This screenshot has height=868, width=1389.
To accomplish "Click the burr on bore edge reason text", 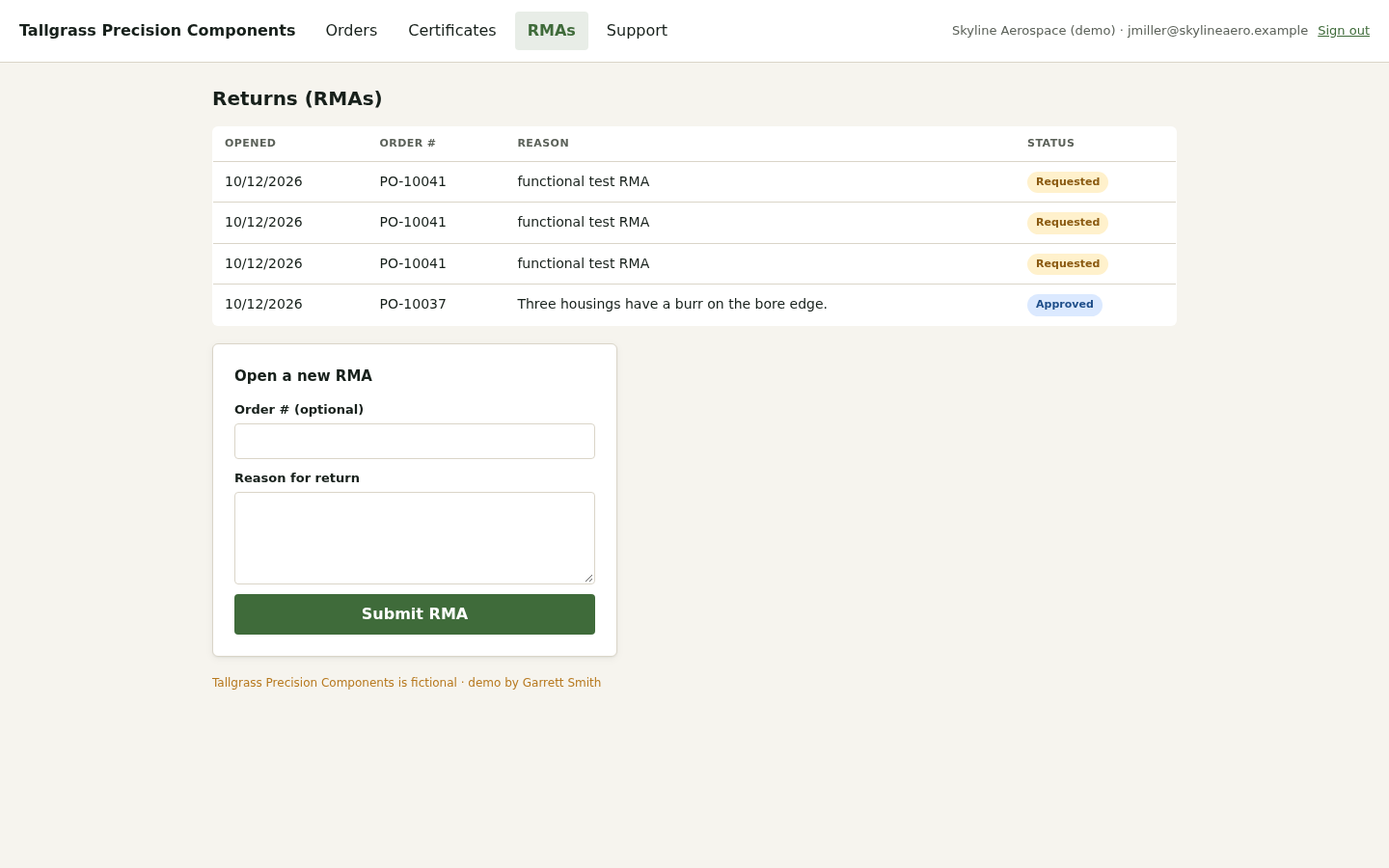I will click(x=672, y=305).
